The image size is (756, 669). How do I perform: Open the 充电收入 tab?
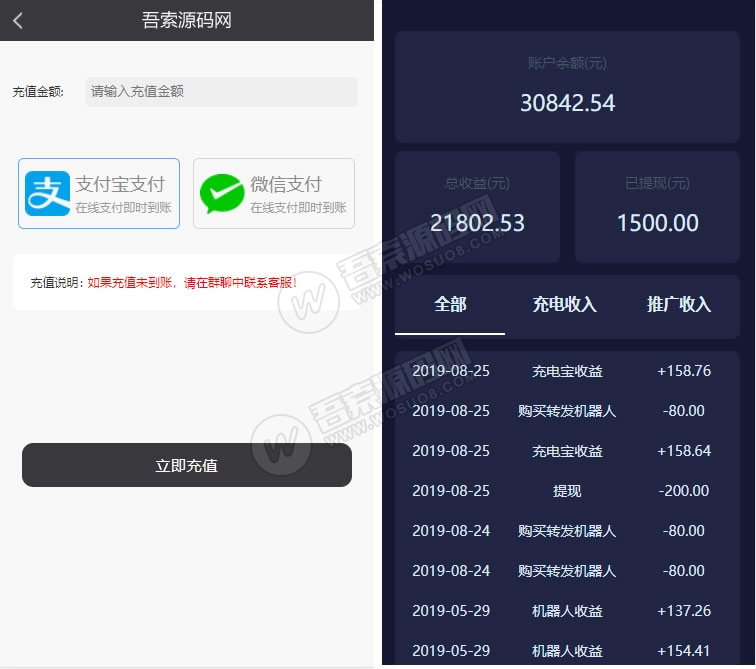[x=564, y=305]
